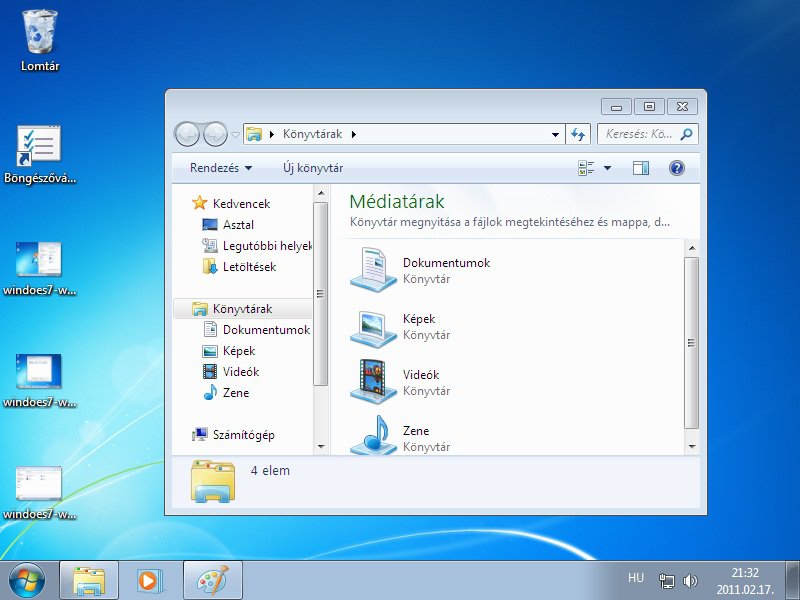Click the network tray icon
Viewport: 800px width, 600px height.
click(x=666, y=581)
